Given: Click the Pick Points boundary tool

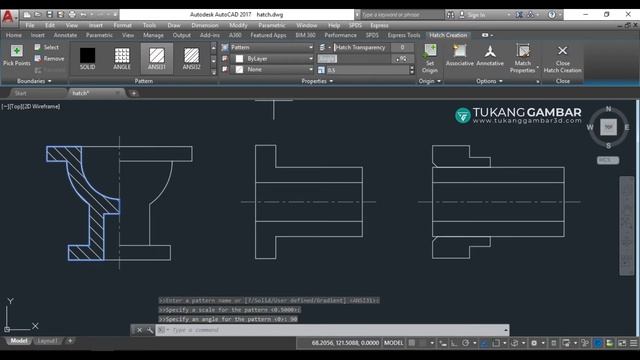Looking at the screenshot, I should click(16, 55).
